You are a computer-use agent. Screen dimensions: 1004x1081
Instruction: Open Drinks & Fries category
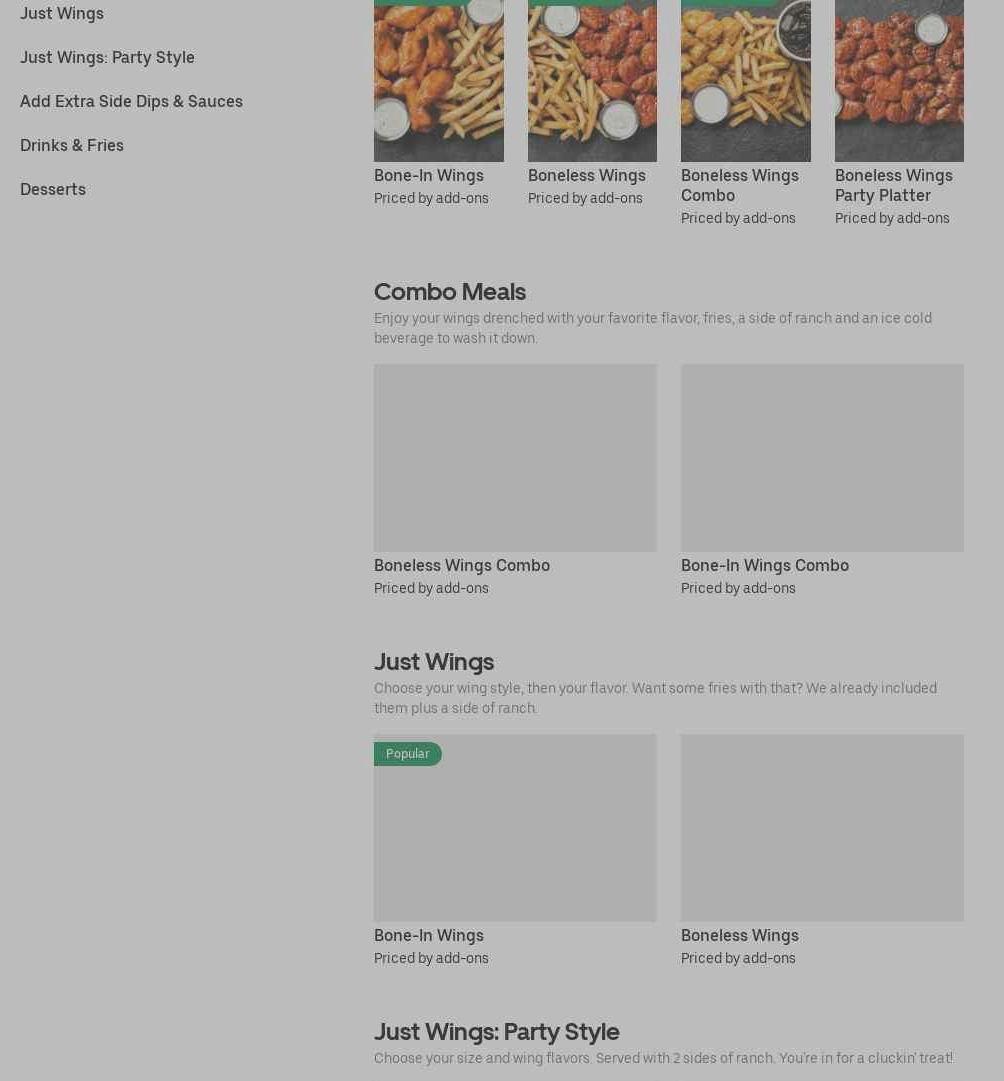[x=72, y=145]
